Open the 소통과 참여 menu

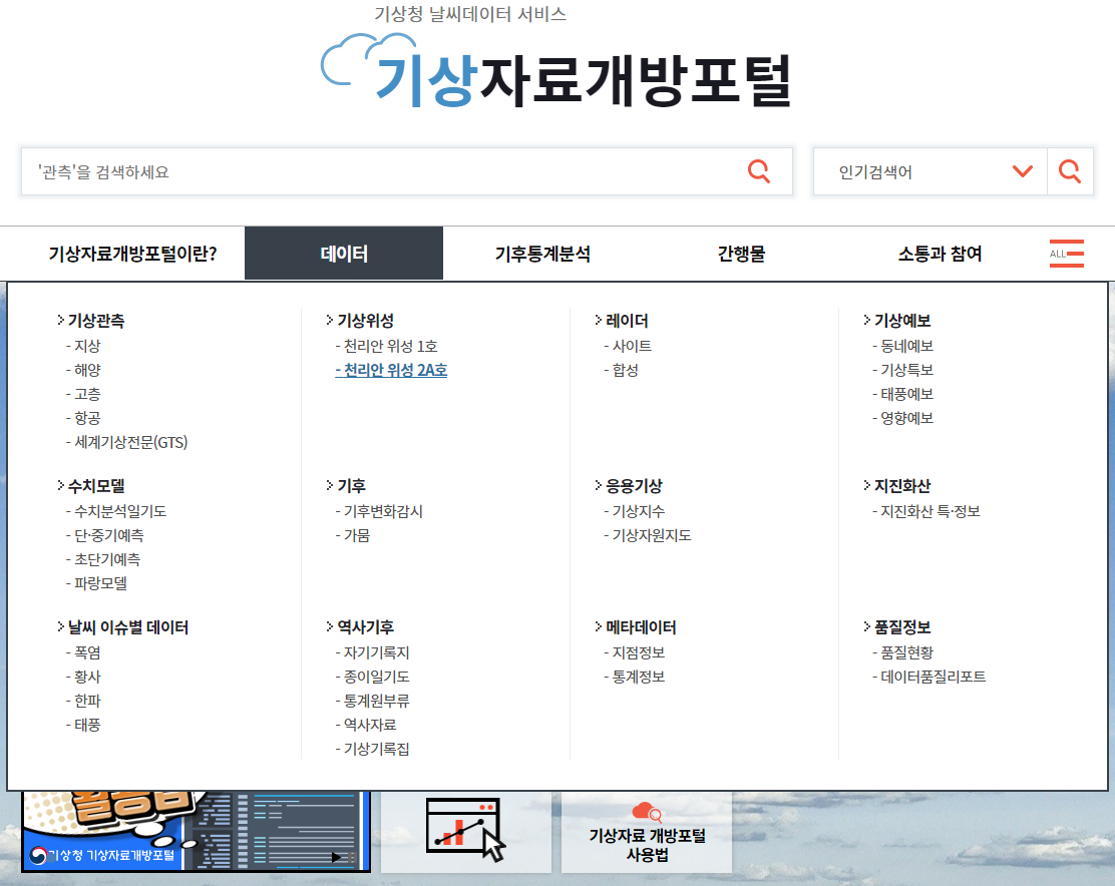(939, 254)
